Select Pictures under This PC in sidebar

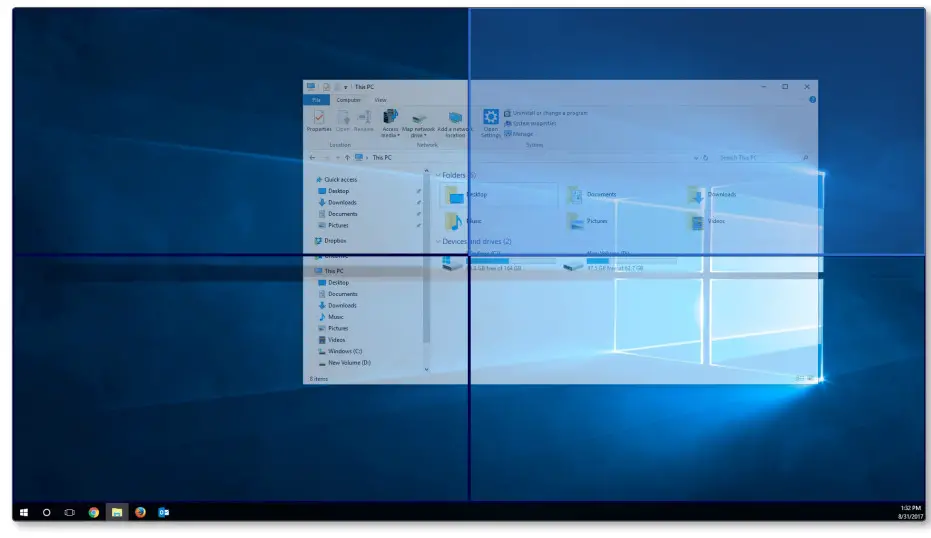[334, 328]
